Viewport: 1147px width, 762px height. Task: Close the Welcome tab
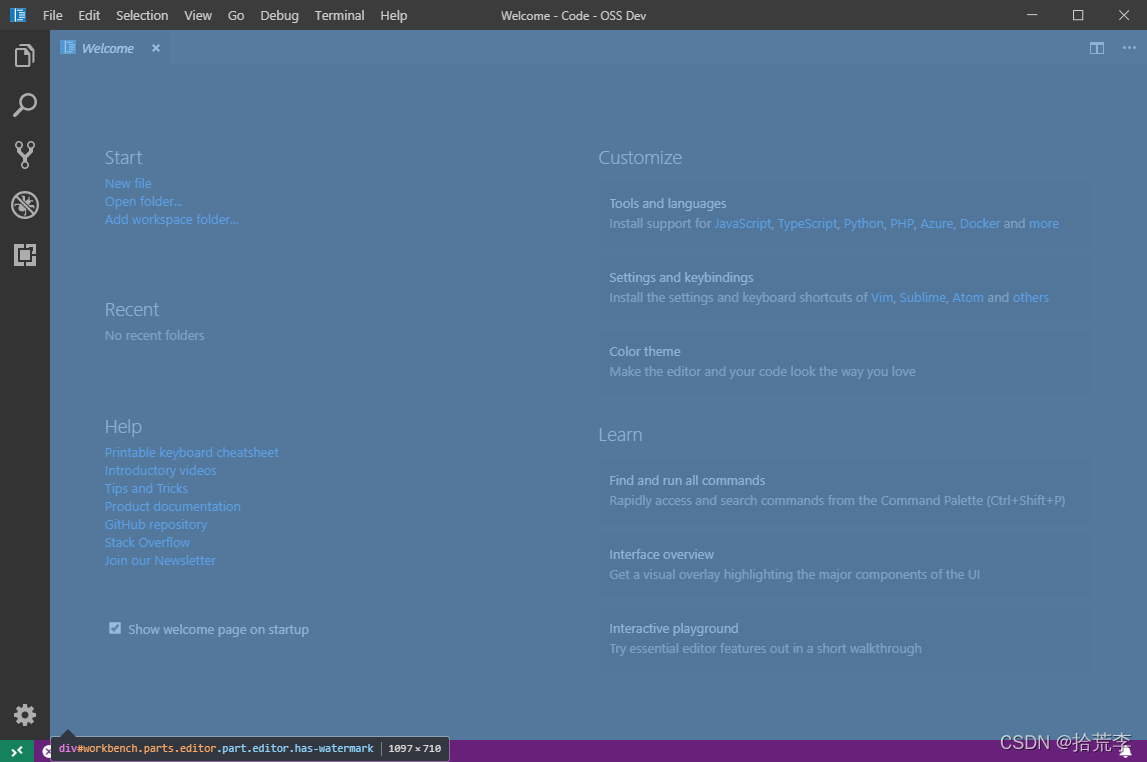[x=156, y=48]
